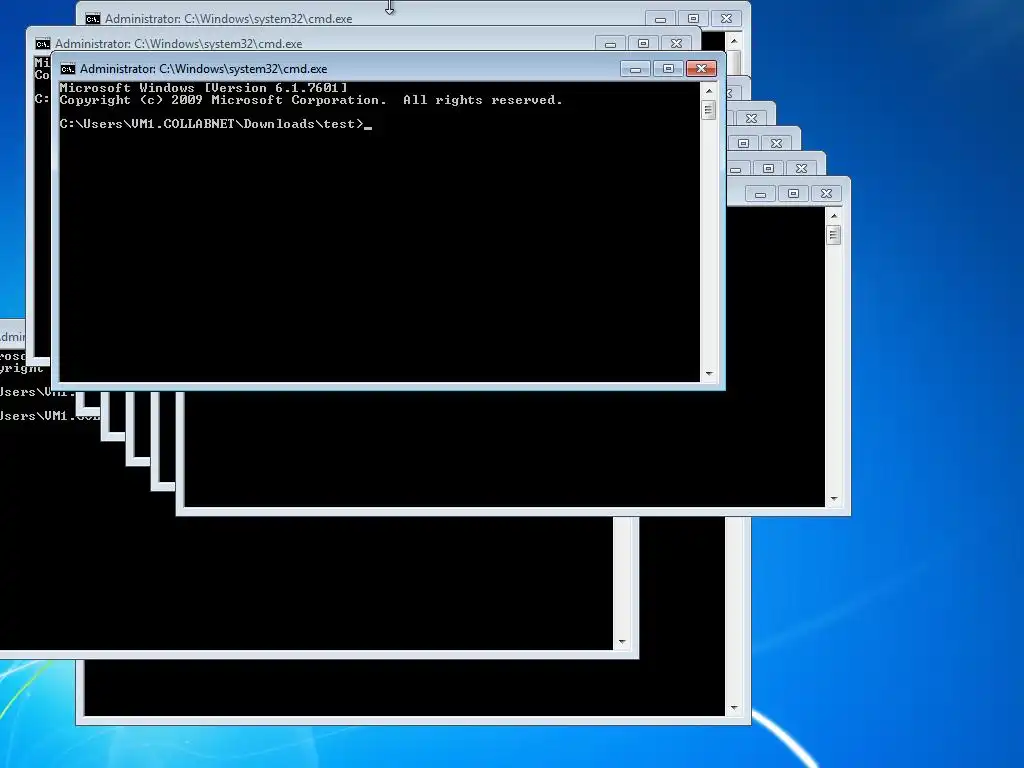Viewport: 1024px width, 768px height.
Task: Click the front cmd window's title text
Action: (203, 69)
